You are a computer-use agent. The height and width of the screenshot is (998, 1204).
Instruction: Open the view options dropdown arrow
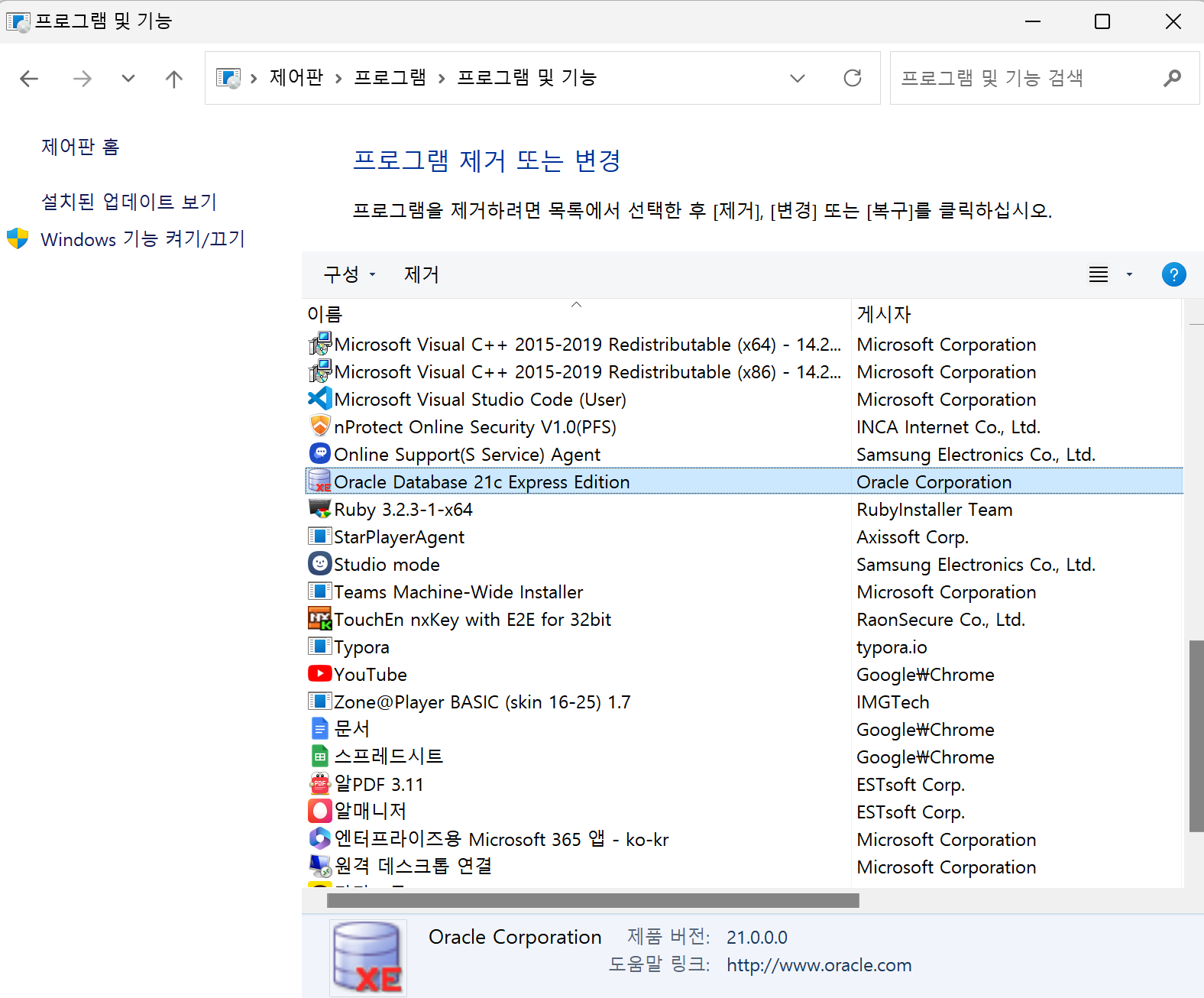1129,274
